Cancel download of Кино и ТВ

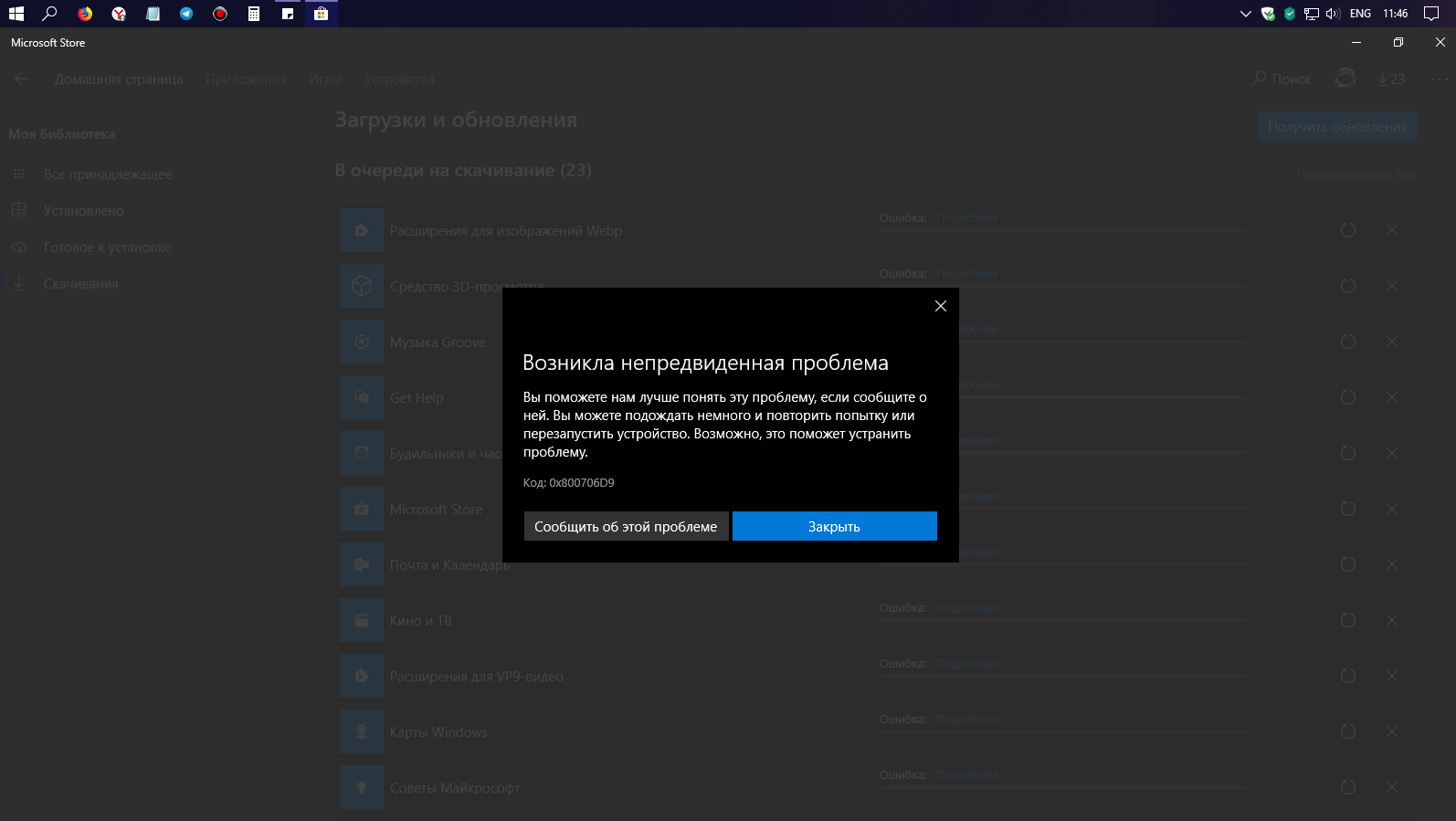(x=1392, y=620)
